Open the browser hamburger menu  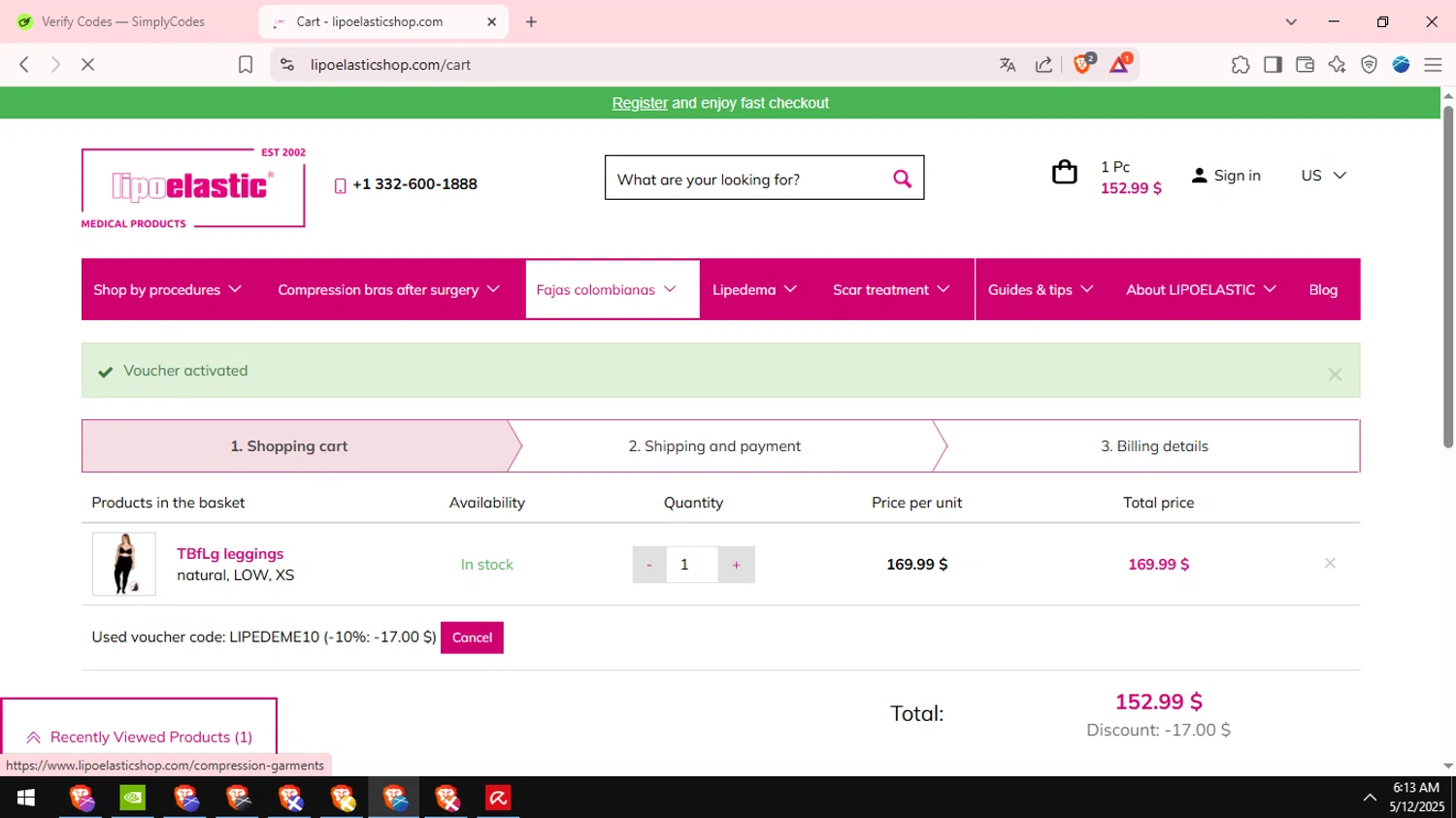pyautogui.click(x=1433, y=65)
